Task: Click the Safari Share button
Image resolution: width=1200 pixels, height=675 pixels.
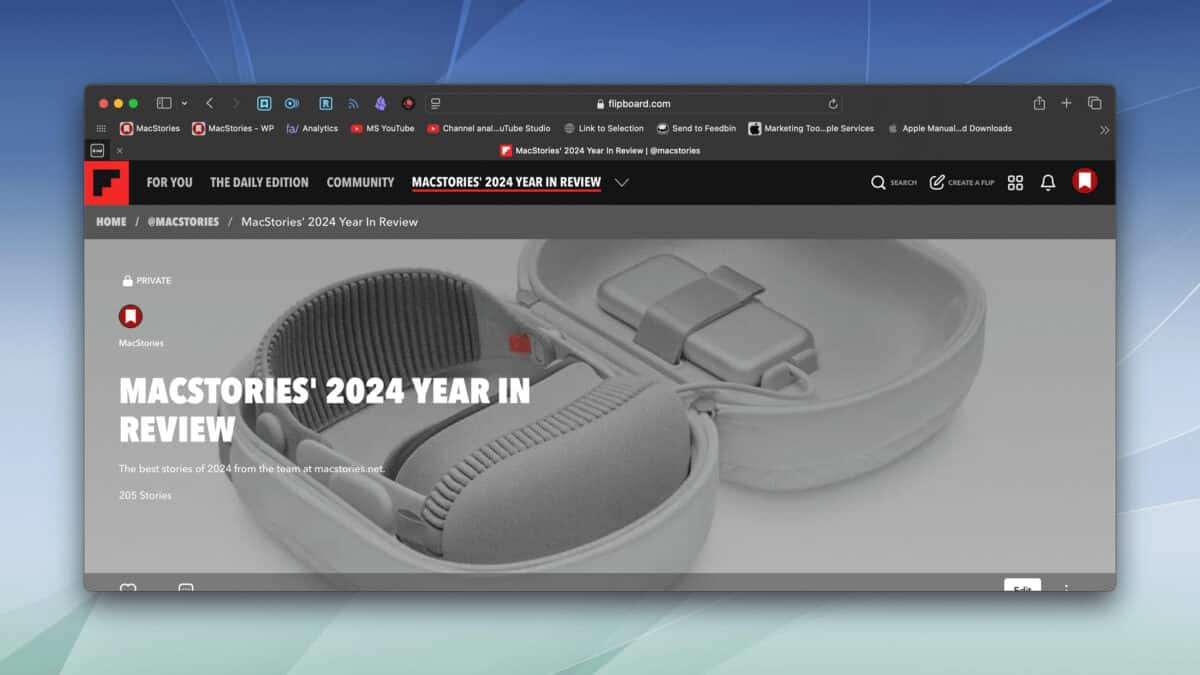Action: coord(1039,103)
